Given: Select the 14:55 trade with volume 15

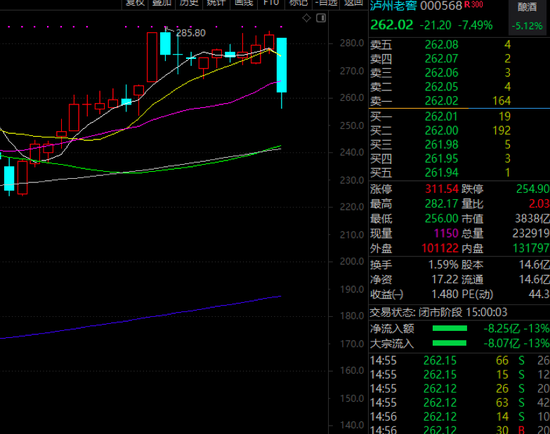Looking at the screenshot, I should coord(460,375).
